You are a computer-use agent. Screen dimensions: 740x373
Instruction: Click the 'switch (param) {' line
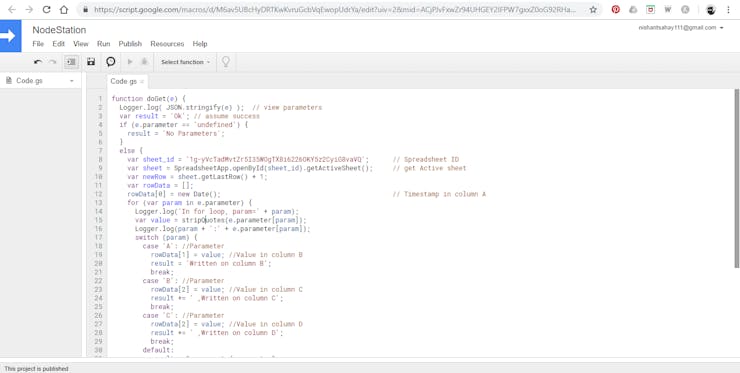[x=166, y=237]
